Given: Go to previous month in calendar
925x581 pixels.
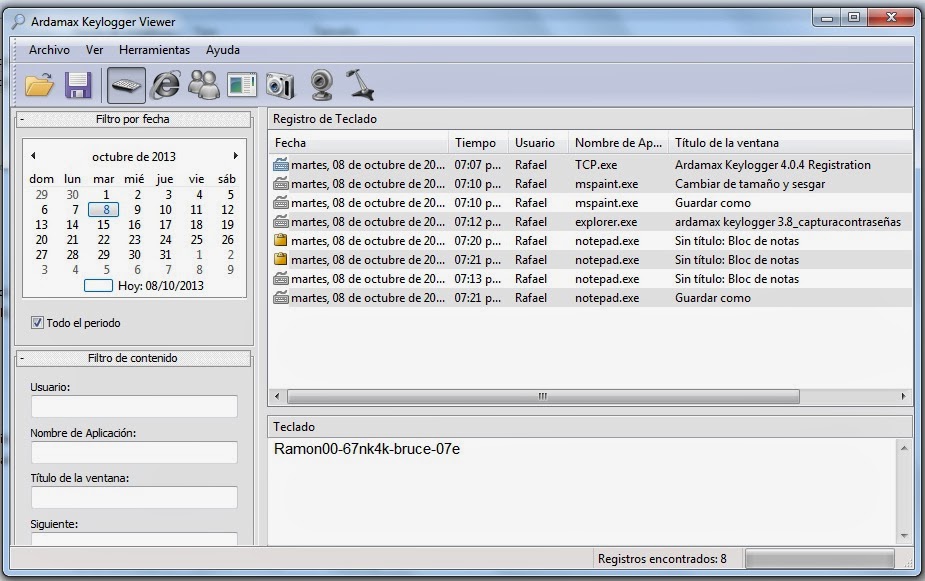Looking at the screenshot, I should (33, 156).
